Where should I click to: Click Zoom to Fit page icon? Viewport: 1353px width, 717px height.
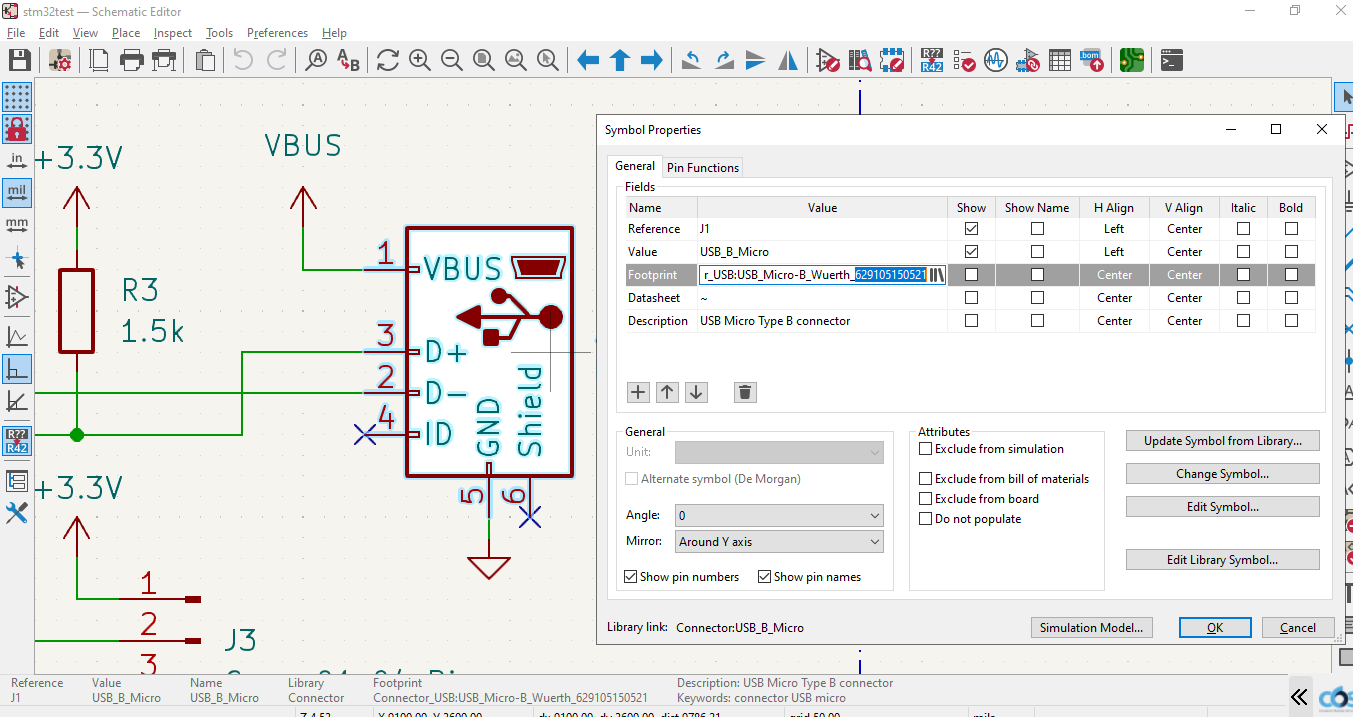[x=484, y=60]
